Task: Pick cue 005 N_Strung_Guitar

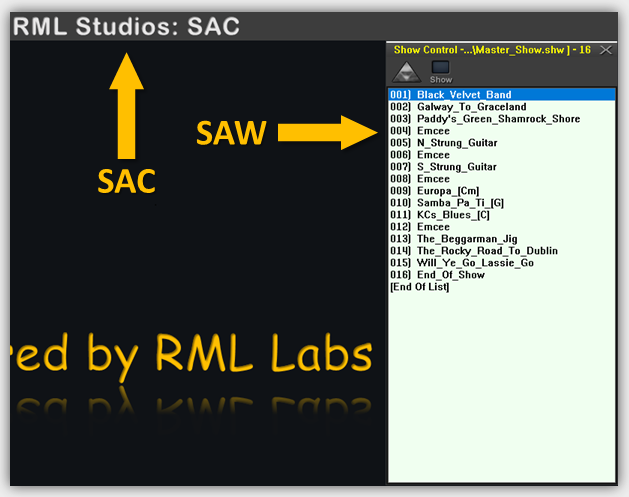Action: coord(443,143)
